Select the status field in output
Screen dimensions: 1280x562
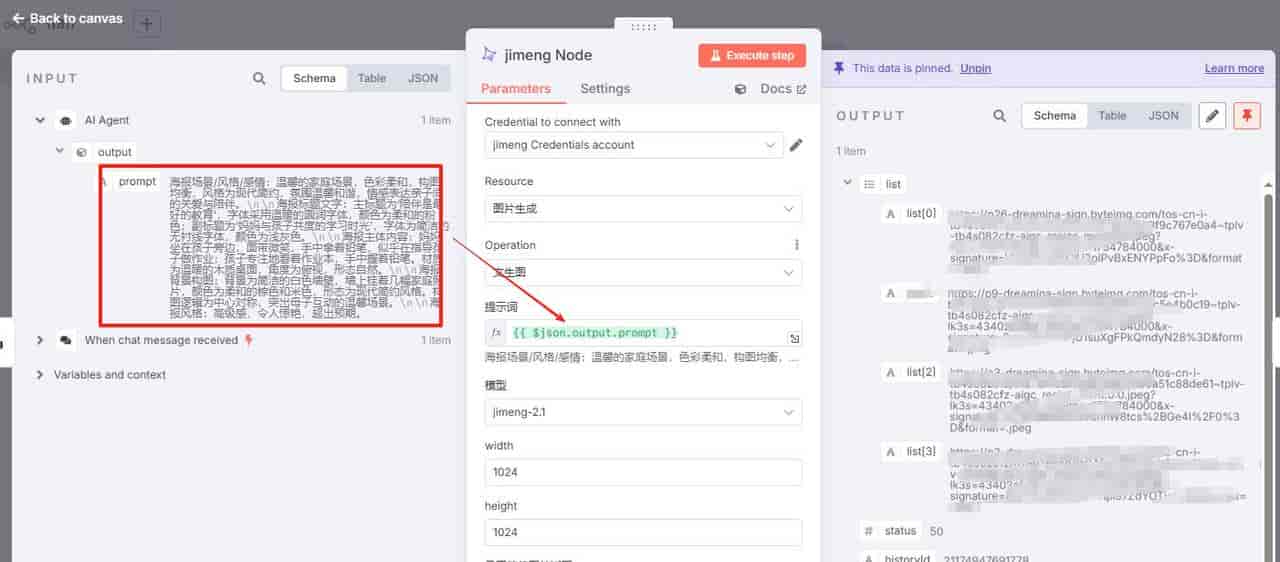pos(900,531)
